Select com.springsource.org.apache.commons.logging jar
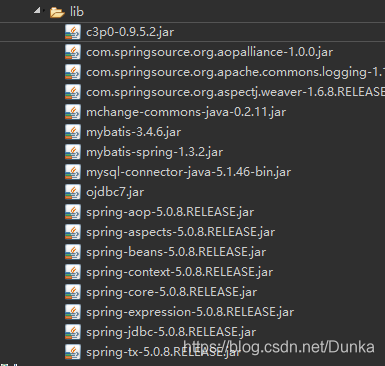Viewport: 385px width, 366px height. pyautogui.click(x=236, y=72)
